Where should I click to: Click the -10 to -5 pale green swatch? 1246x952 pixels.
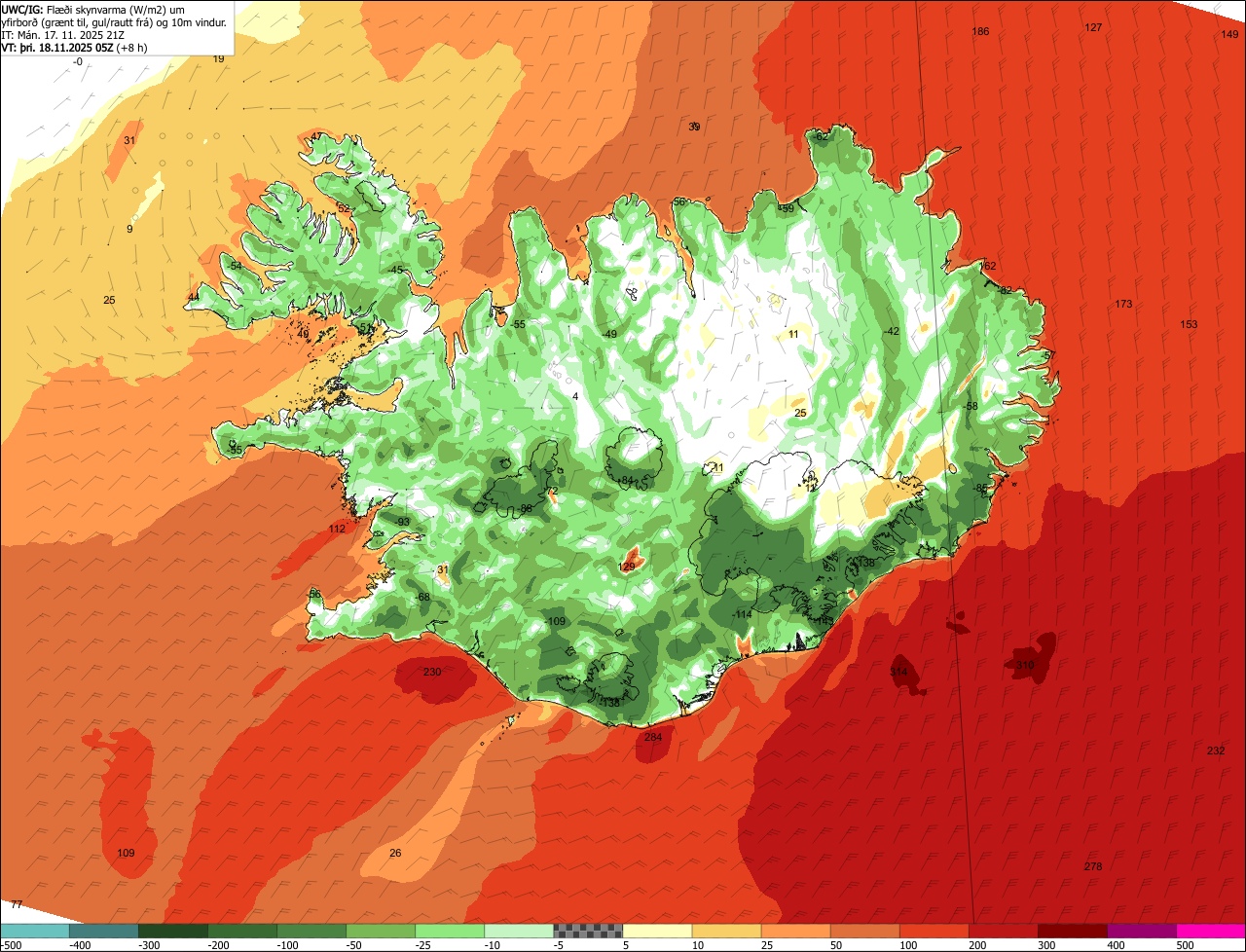tap(518, 931)
